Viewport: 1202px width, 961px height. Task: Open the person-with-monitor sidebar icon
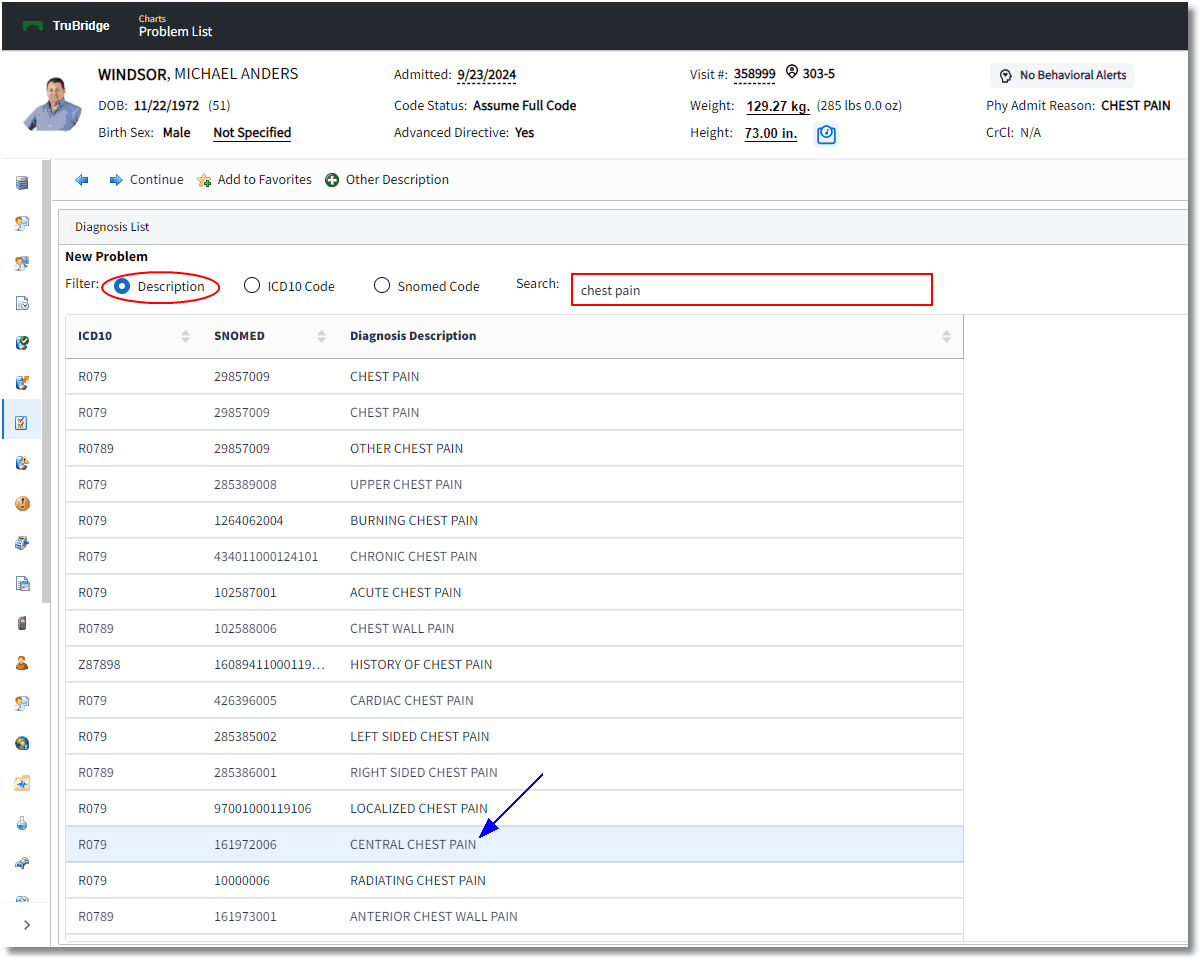click(x=22, y=263)
